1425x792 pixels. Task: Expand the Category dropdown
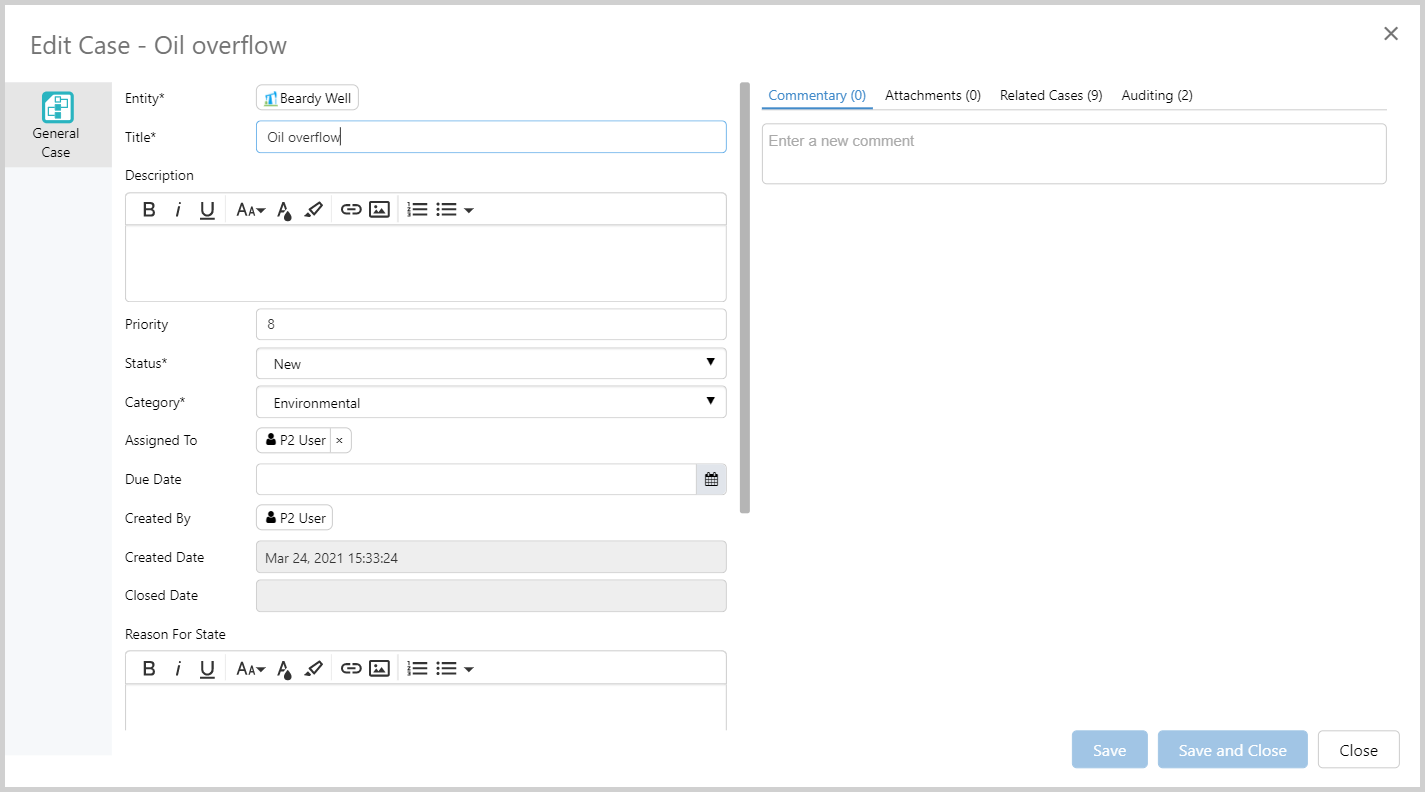pos(491,403)
